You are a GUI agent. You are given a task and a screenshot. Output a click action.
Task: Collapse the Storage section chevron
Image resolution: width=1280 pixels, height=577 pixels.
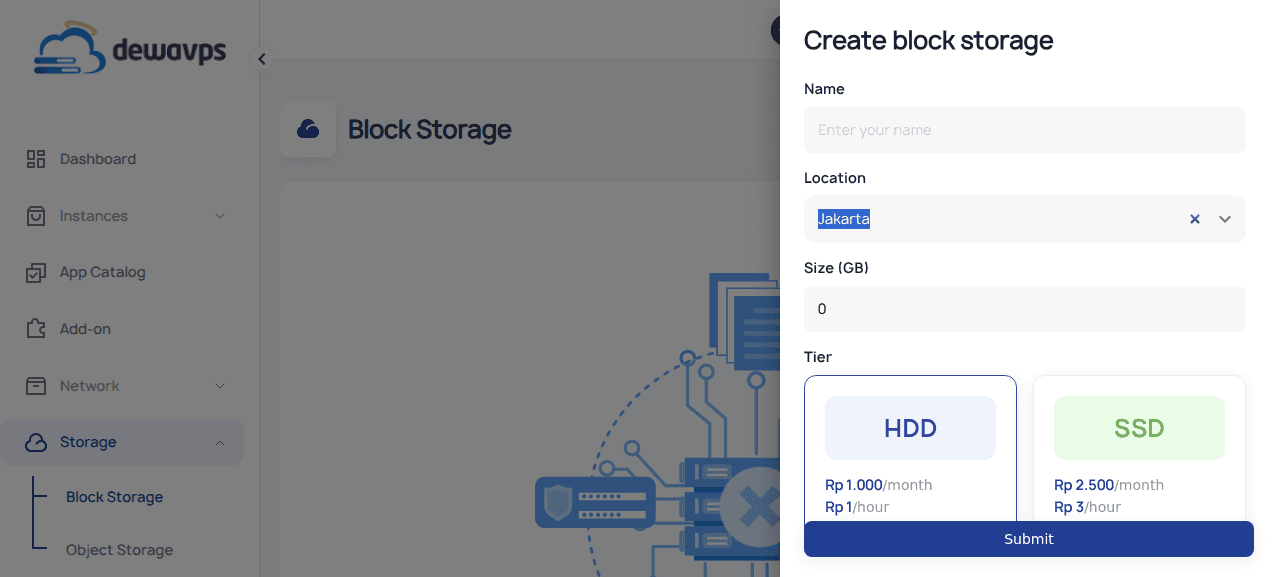(x=221, y=442)
